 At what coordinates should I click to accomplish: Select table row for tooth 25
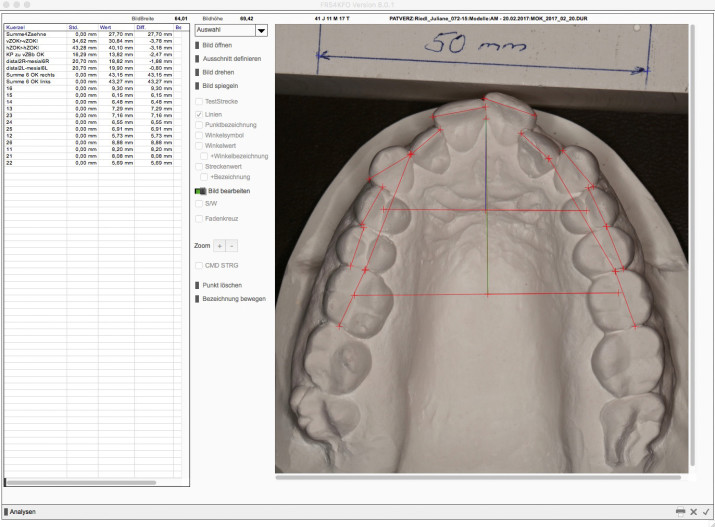pyautogui.click(x=93, y=129)
